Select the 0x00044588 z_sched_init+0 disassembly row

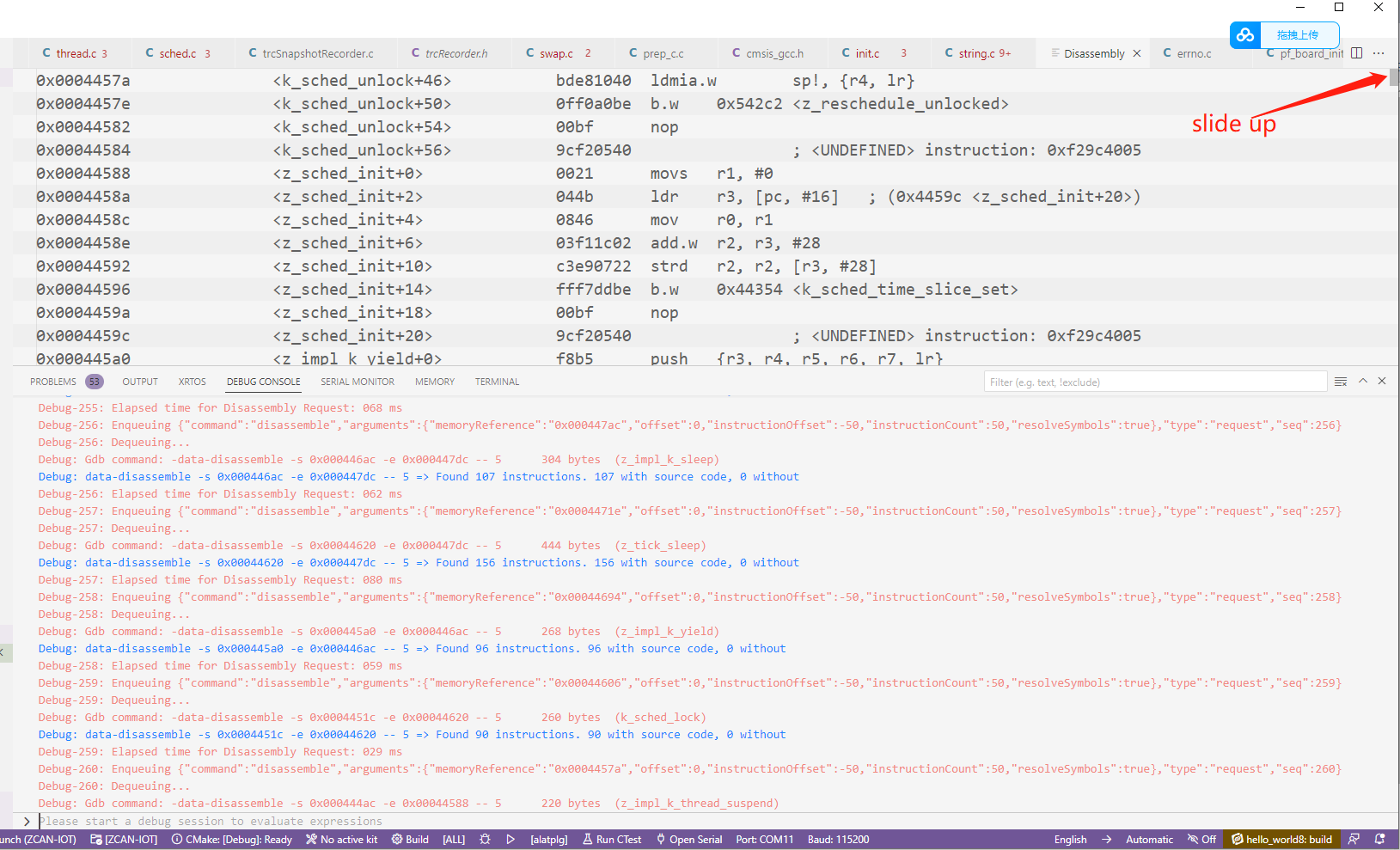[705, 174]
